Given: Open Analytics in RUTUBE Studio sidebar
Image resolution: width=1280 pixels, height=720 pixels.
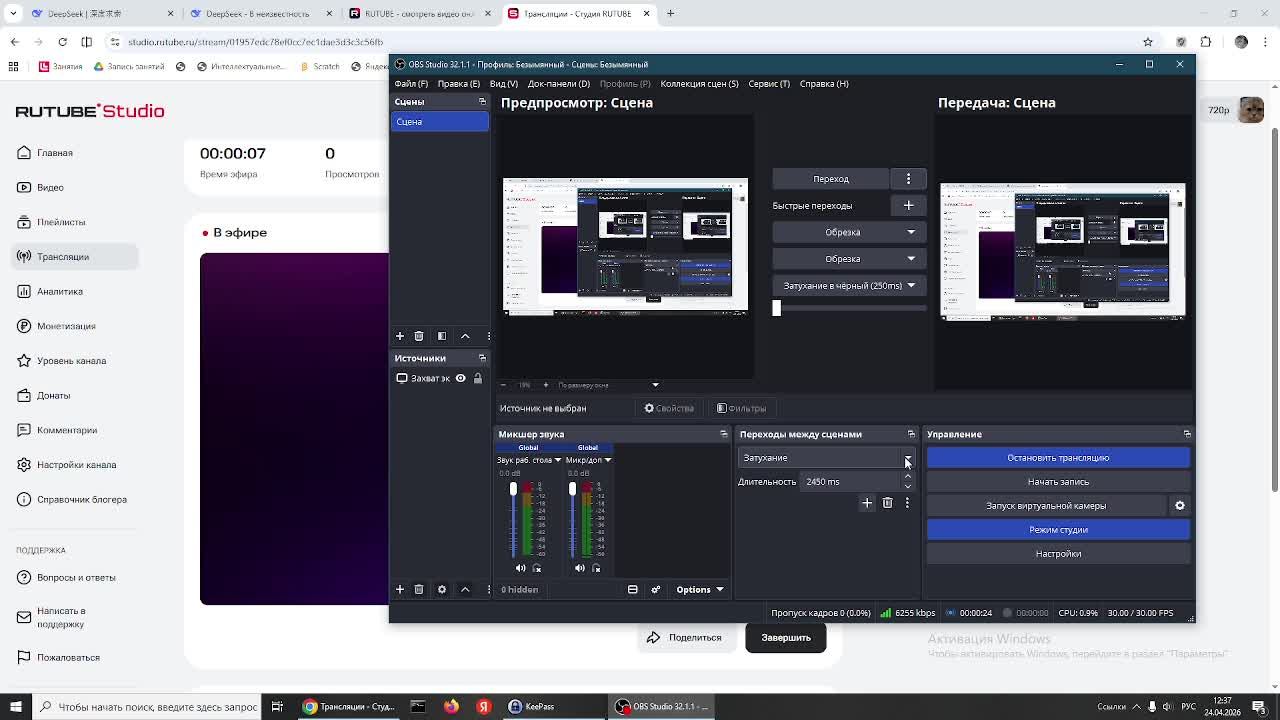Looking at the screenshot, I should [x=60, y=292].
